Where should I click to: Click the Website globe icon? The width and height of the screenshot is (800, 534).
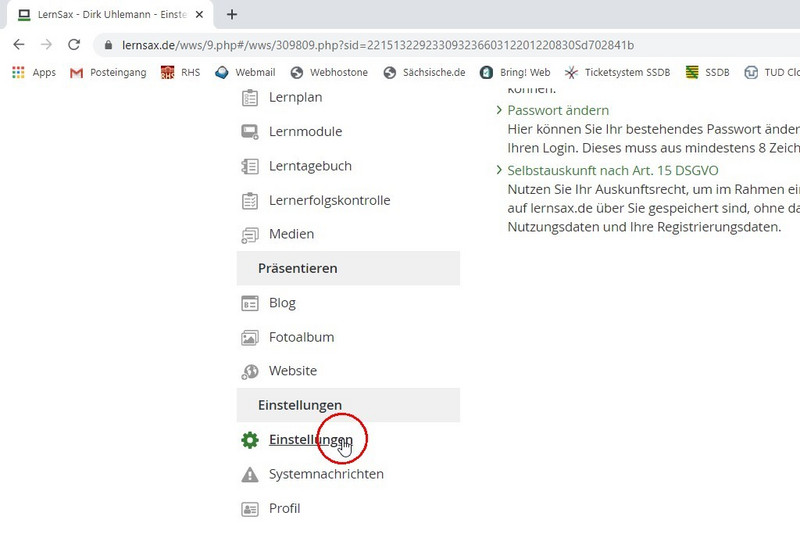(250, 371)
